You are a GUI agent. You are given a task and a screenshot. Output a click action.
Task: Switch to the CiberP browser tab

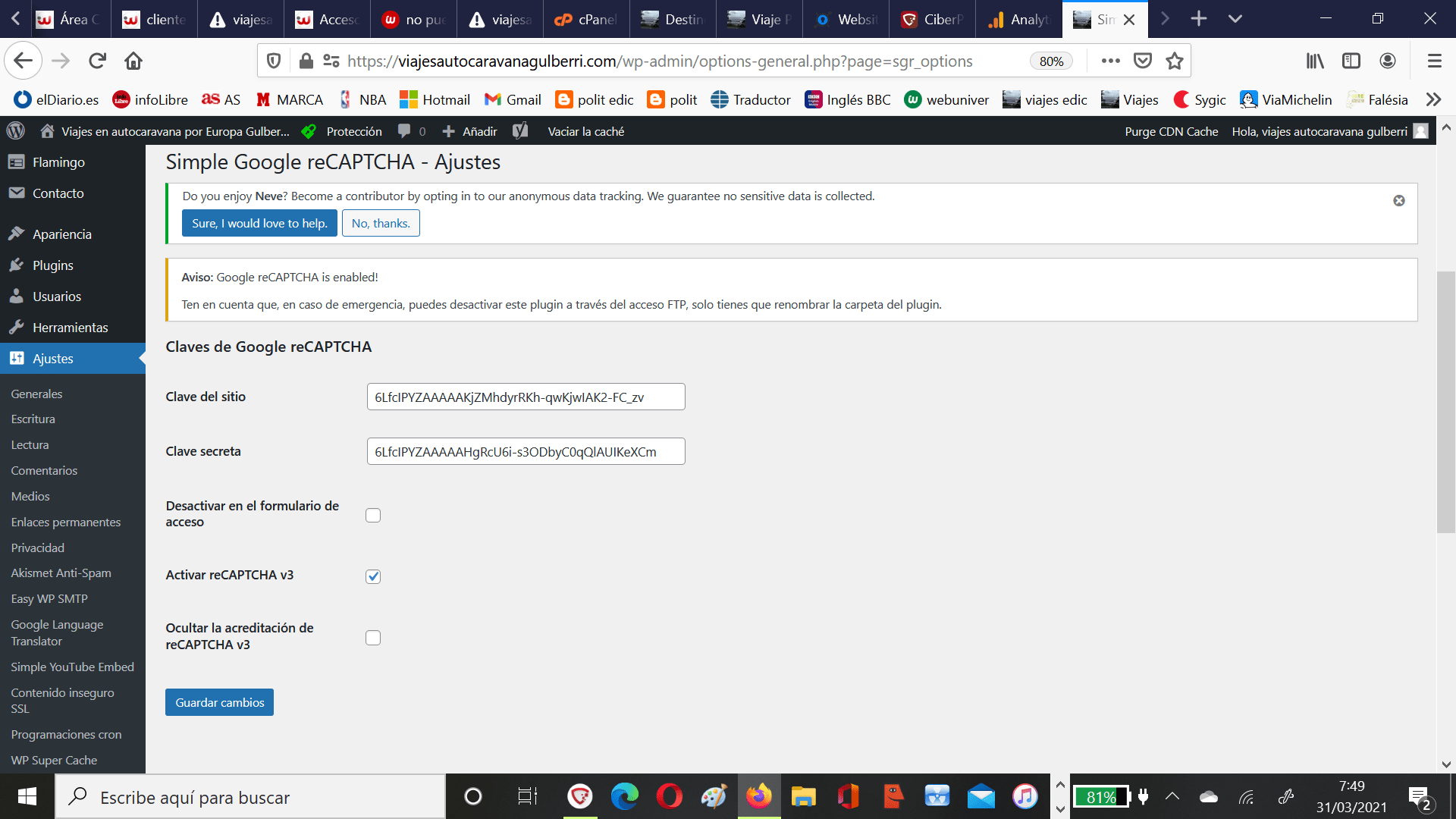[932, 19]
